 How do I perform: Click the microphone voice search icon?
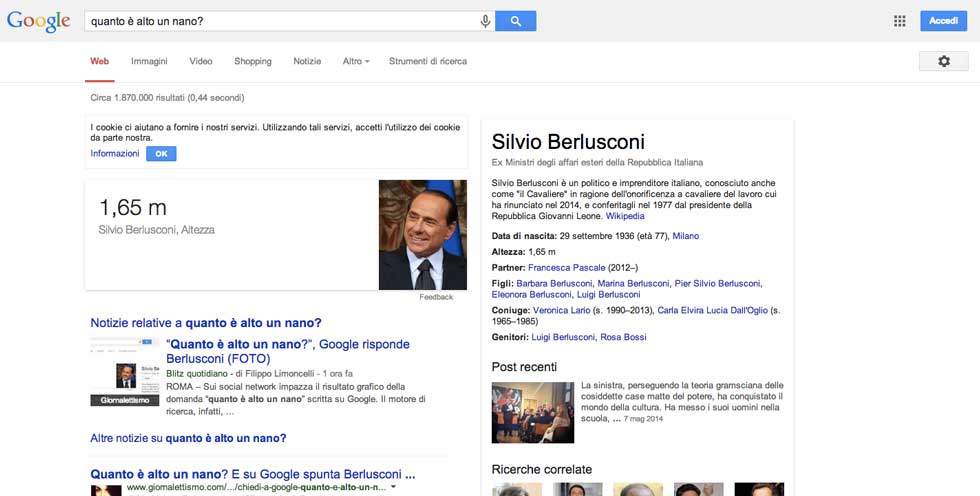(485, 21)
